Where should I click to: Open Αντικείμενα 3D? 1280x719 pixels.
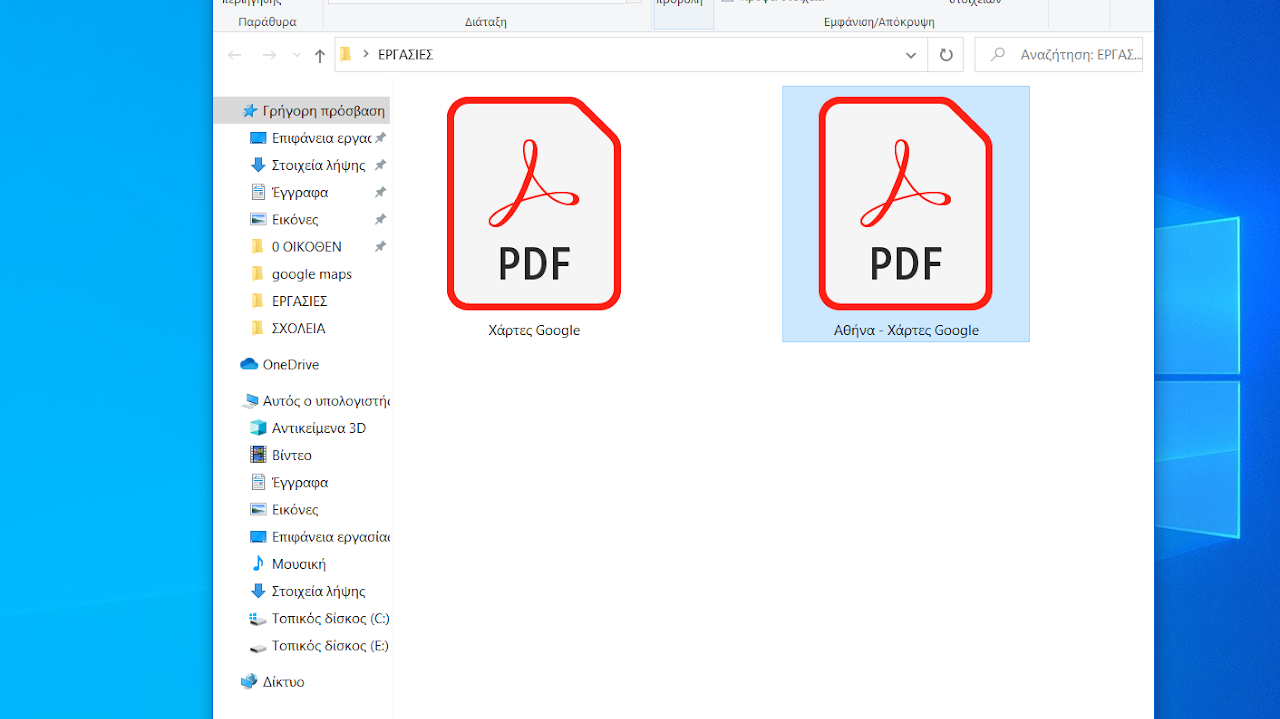(309, 428)
